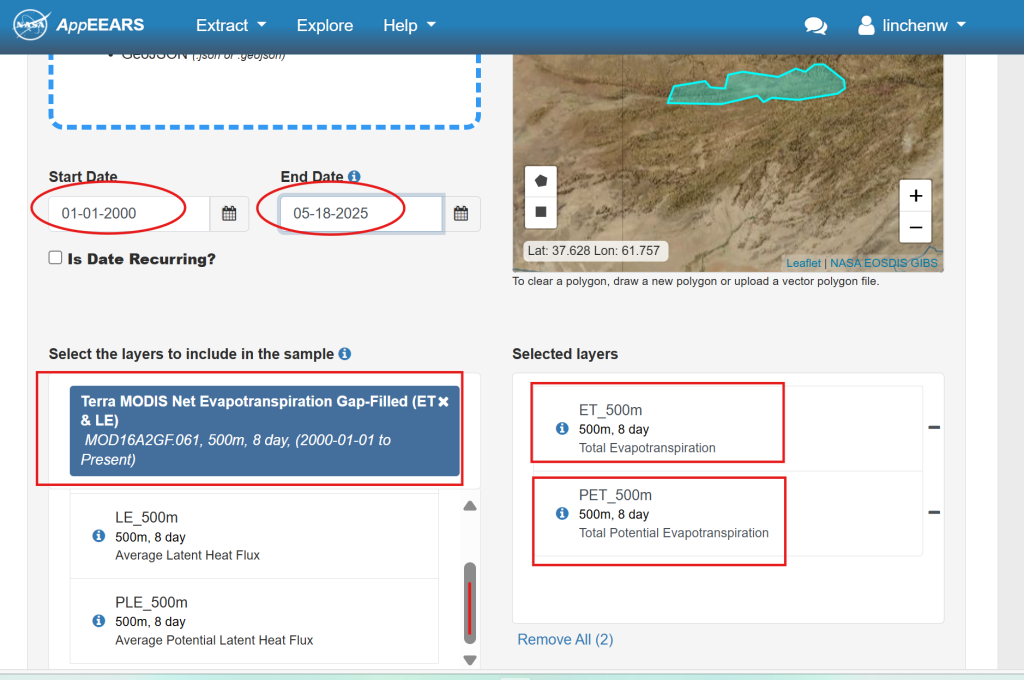Show End Date info tooltip

354,176
